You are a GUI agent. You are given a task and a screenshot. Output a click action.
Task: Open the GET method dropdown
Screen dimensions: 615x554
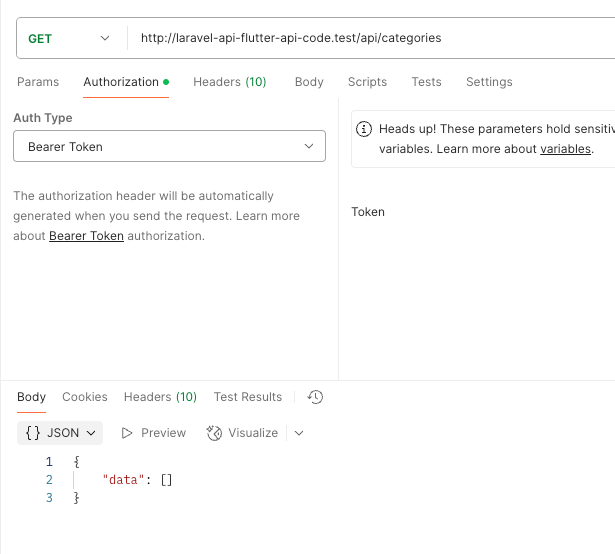68,38
